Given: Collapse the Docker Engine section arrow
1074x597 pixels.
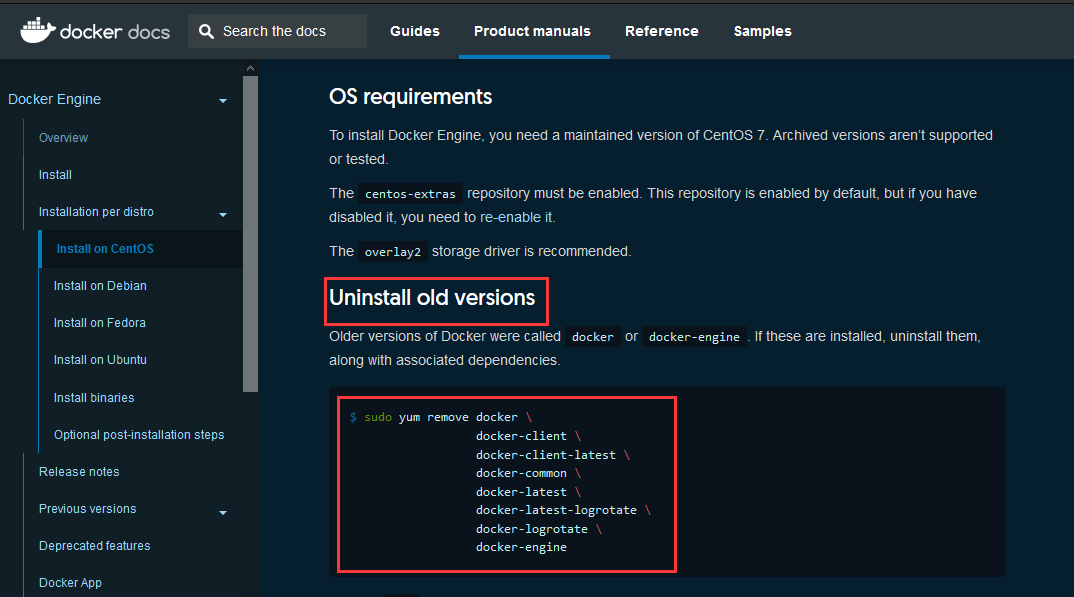Looking at the screenshot, I should coord(223,101).
